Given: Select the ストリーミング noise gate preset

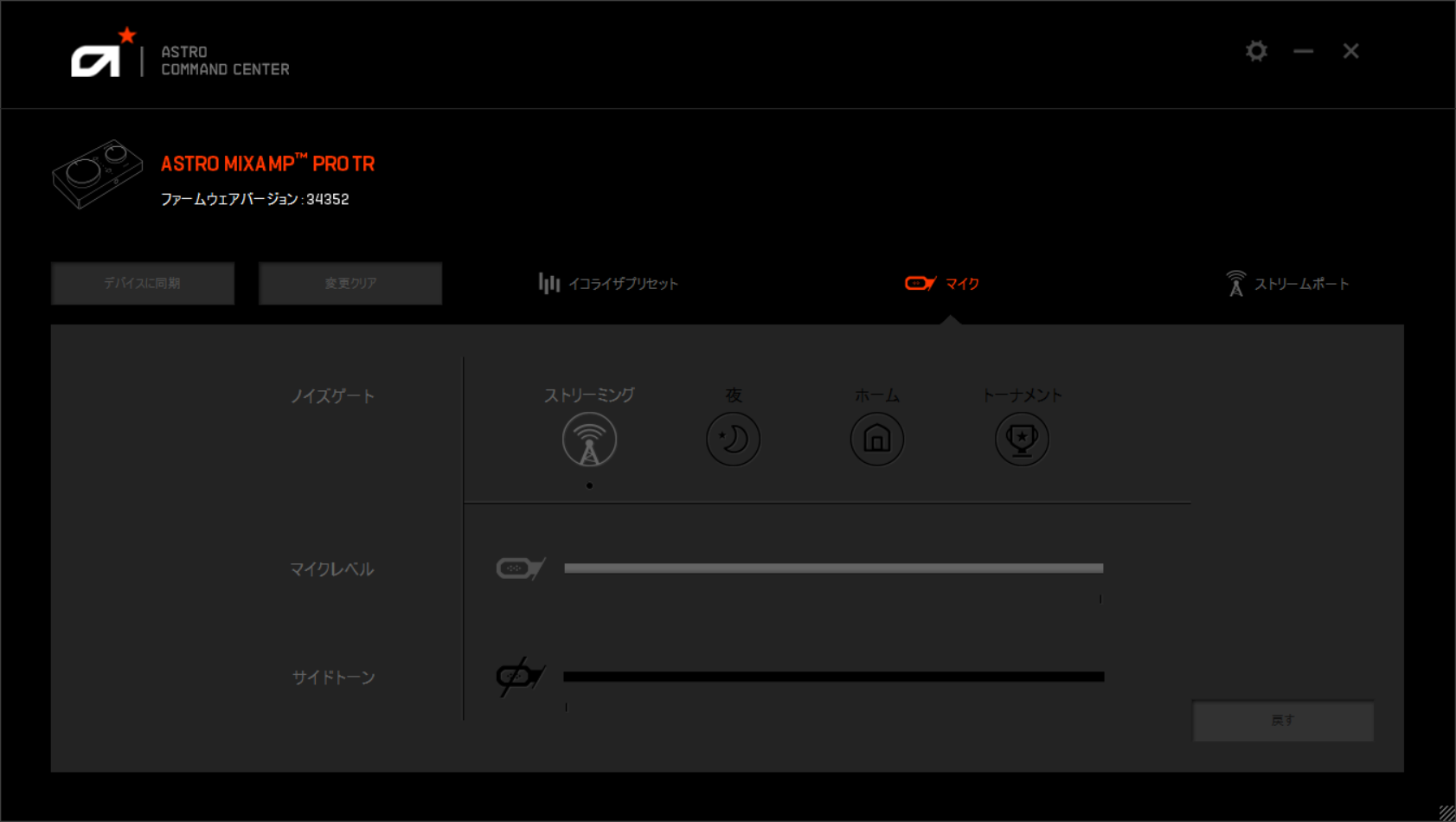Looking at the screenshot, I should coord(589,440).
